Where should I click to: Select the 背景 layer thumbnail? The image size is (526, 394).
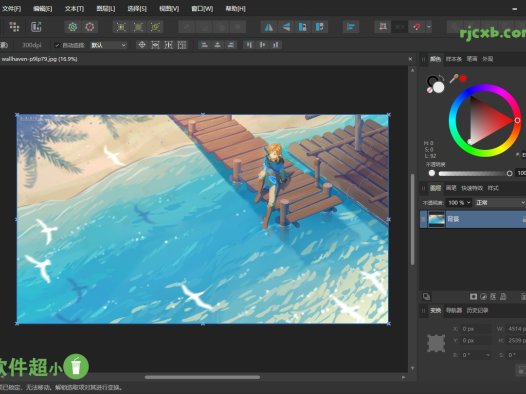pyautogui.click(x=436, y=219)
